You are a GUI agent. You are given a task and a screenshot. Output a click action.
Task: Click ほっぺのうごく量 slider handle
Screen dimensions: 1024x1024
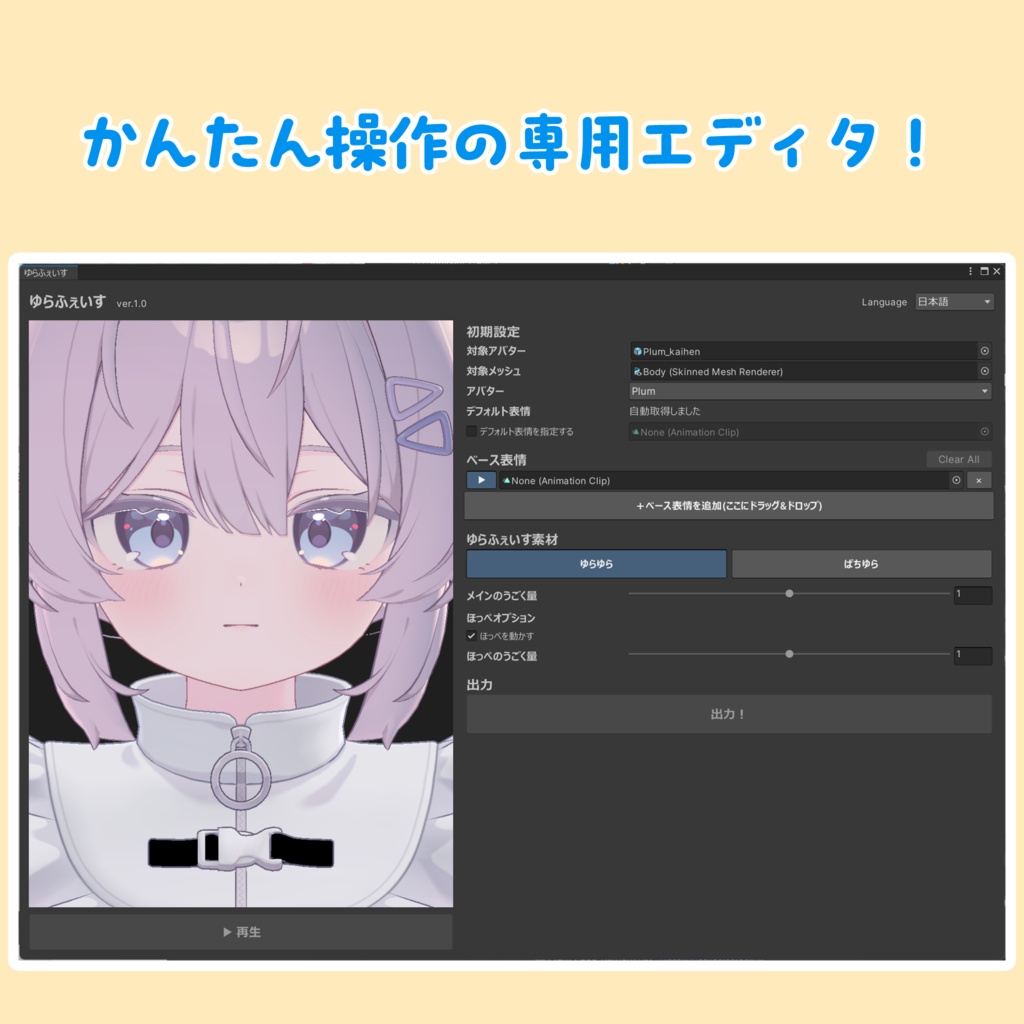click(x=789, y=654)
